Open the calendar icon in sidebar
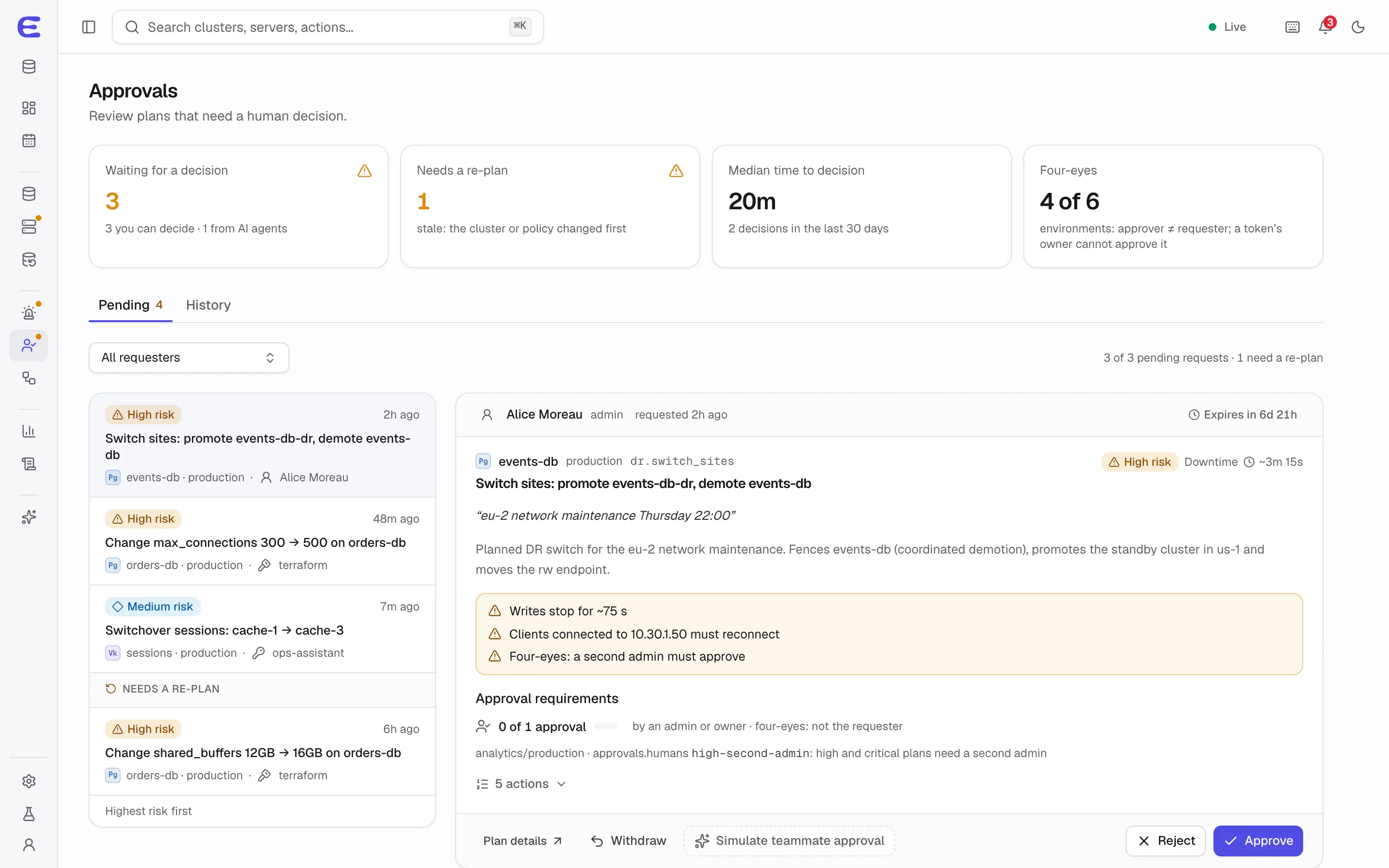Viewport: 1389px width, 868px height. [x=29, y=141]
